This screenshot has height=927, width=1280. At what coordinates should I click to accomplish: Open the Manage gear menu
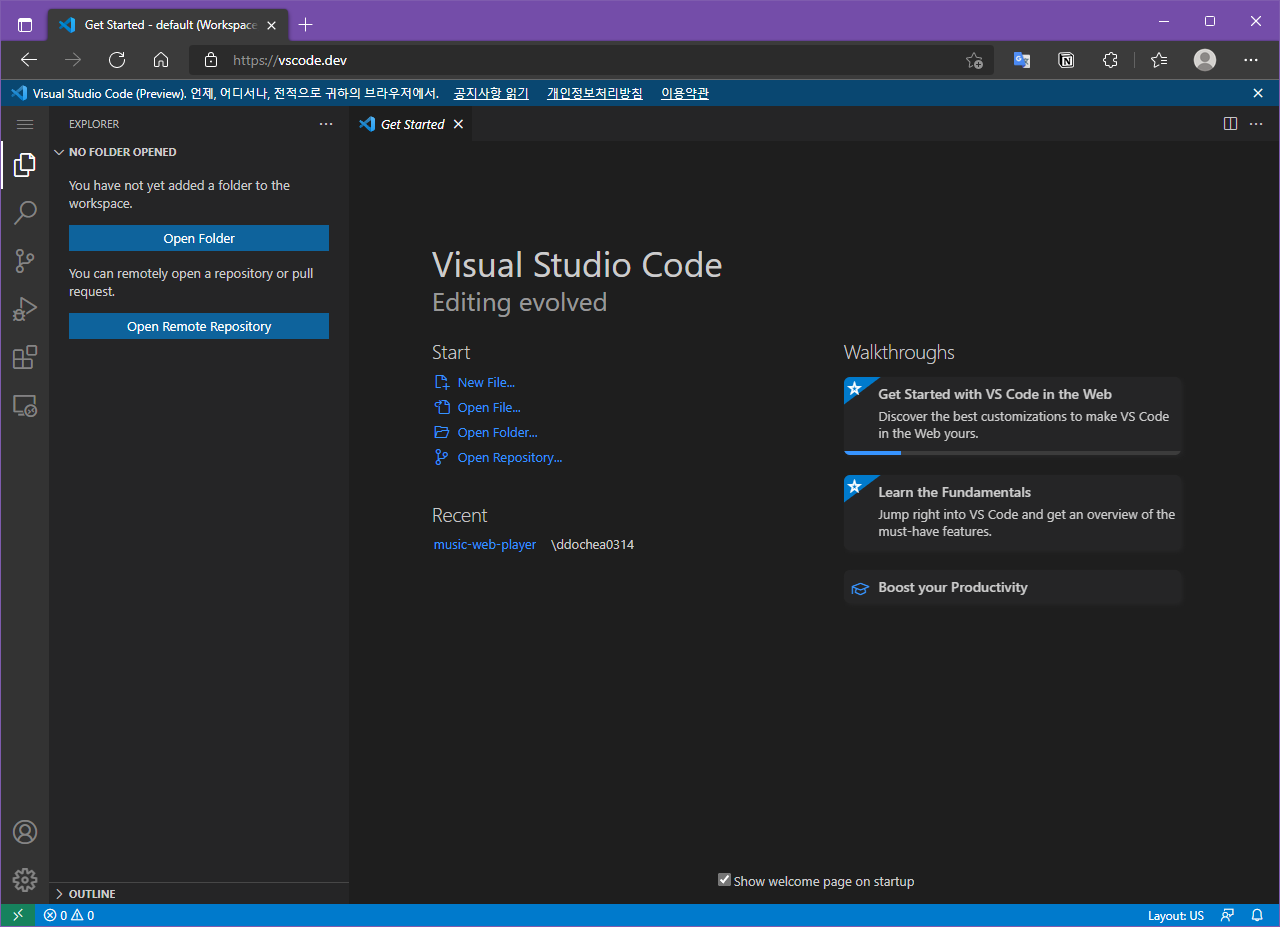[x=25, y=880]
